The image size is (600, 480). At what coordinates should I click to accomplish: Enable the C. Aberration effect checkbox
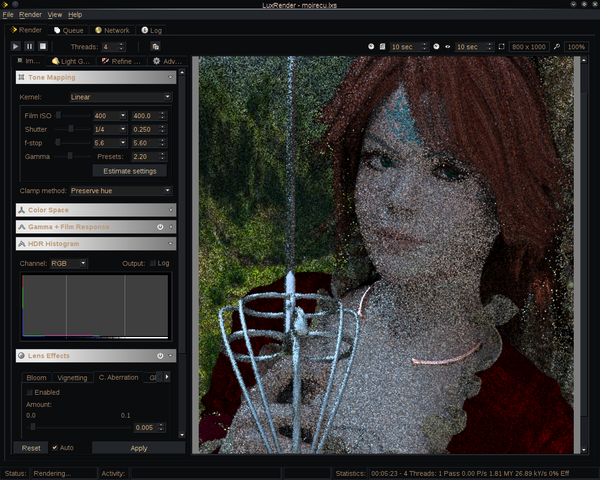29,392
